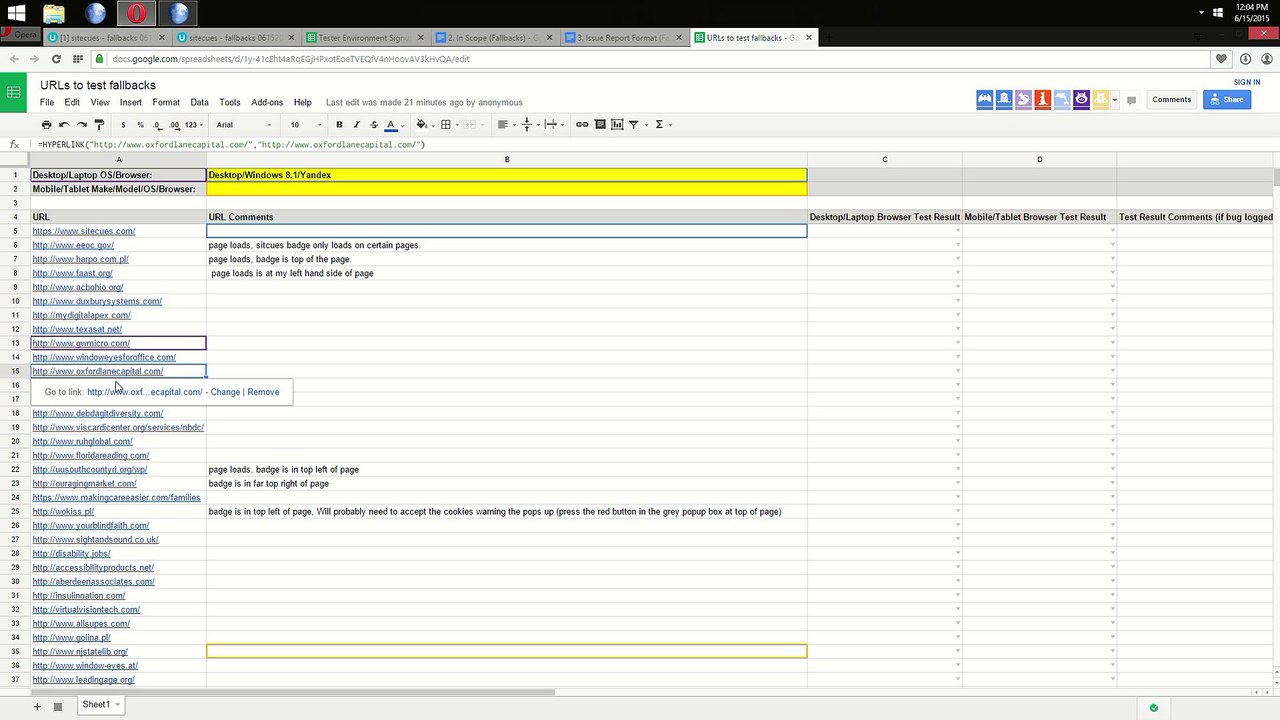Select the Paint format tool
This screenshot has width=1280, height=720.
tap(99, 125)
